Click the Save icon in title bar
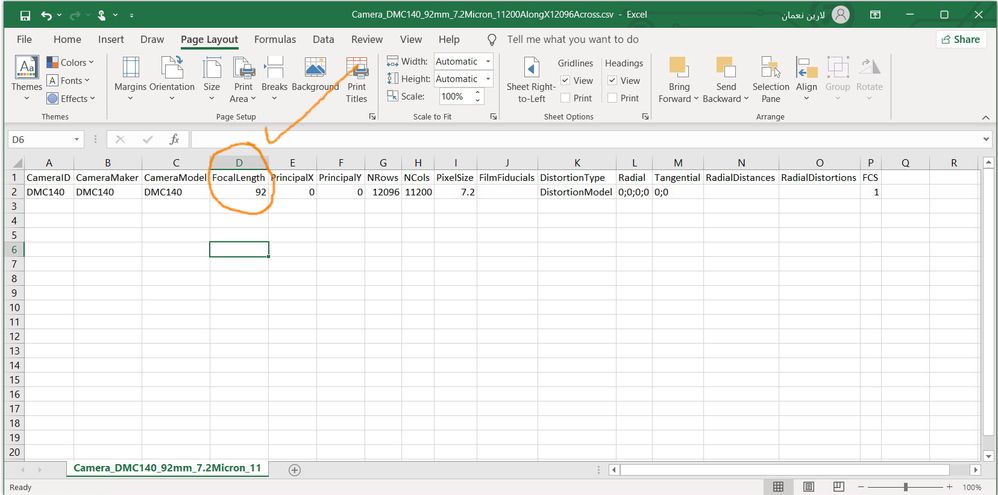 (x=25, y=15)
